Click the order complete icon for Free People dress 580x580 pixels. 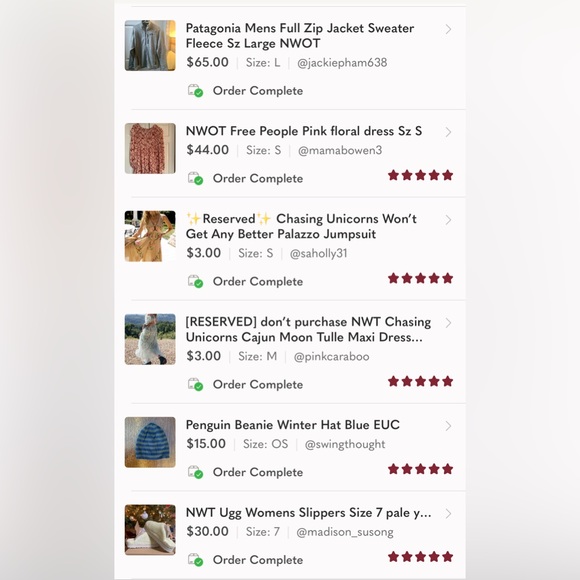pos(195,178)
